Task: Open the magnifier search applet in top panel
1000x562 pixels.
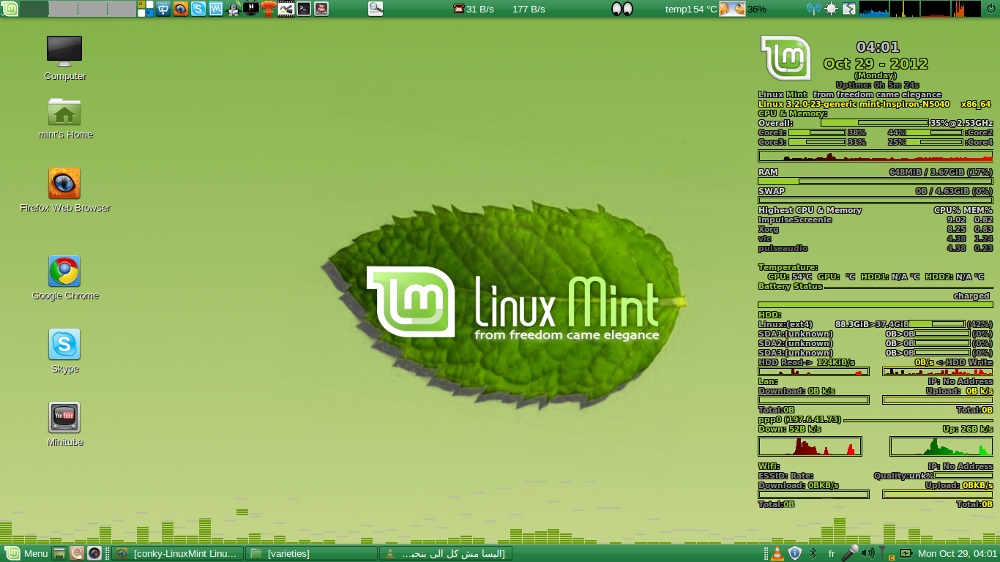Action: (x=376, y=9)
